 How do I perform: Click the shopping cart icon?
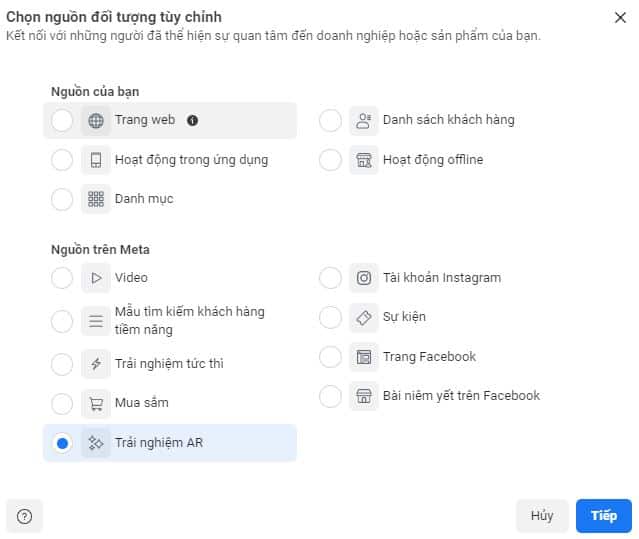click(96, 403)
